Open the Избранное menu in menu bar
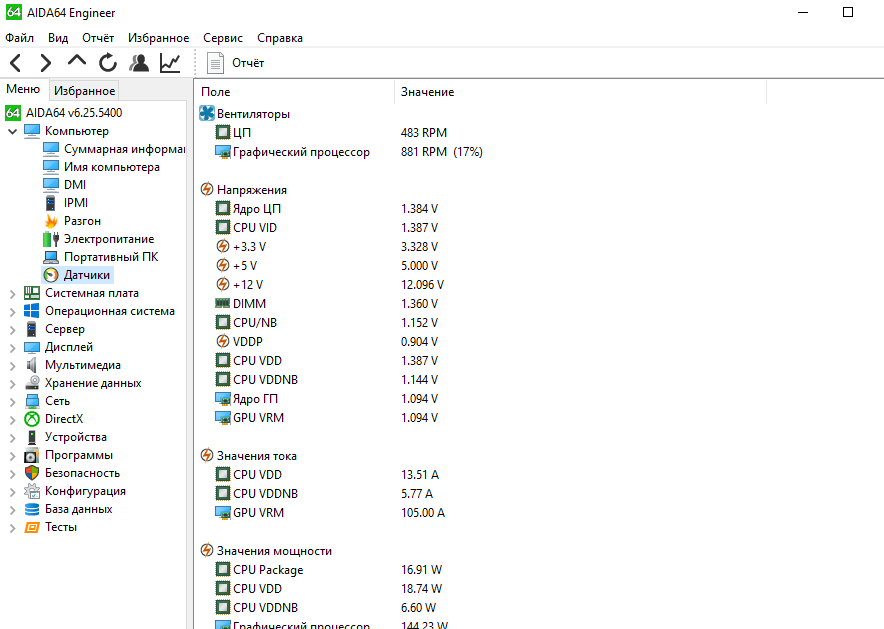This screenshot has height=629, width=884. [158, 38]
